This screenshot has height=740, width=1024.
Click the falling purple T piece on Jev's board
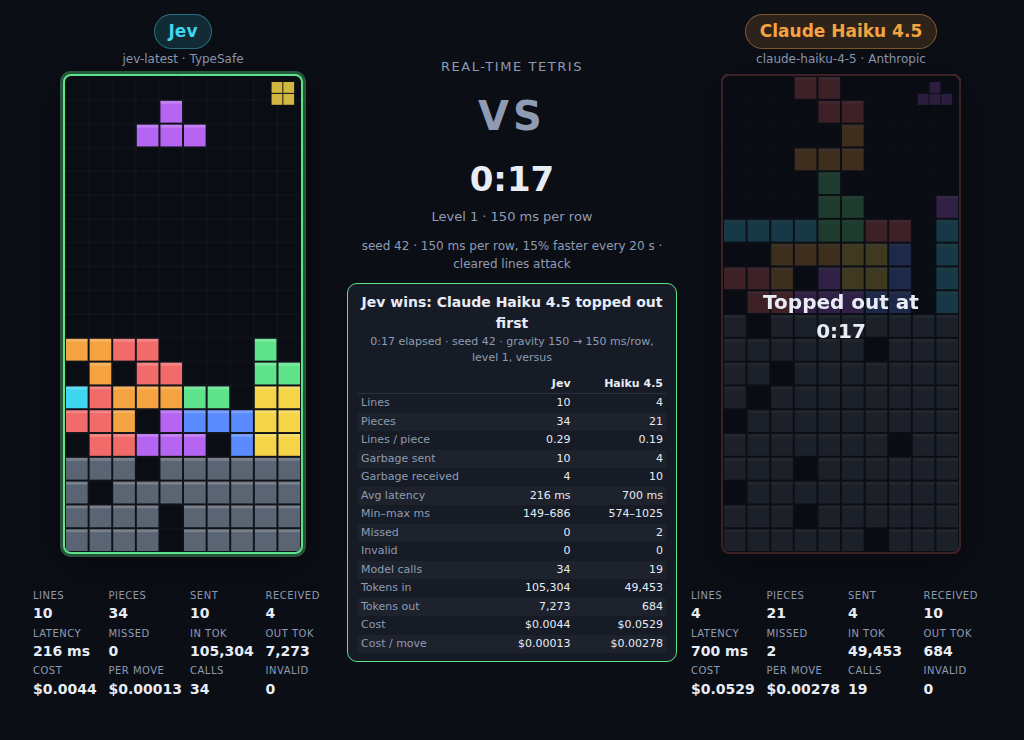click(171, 123)
